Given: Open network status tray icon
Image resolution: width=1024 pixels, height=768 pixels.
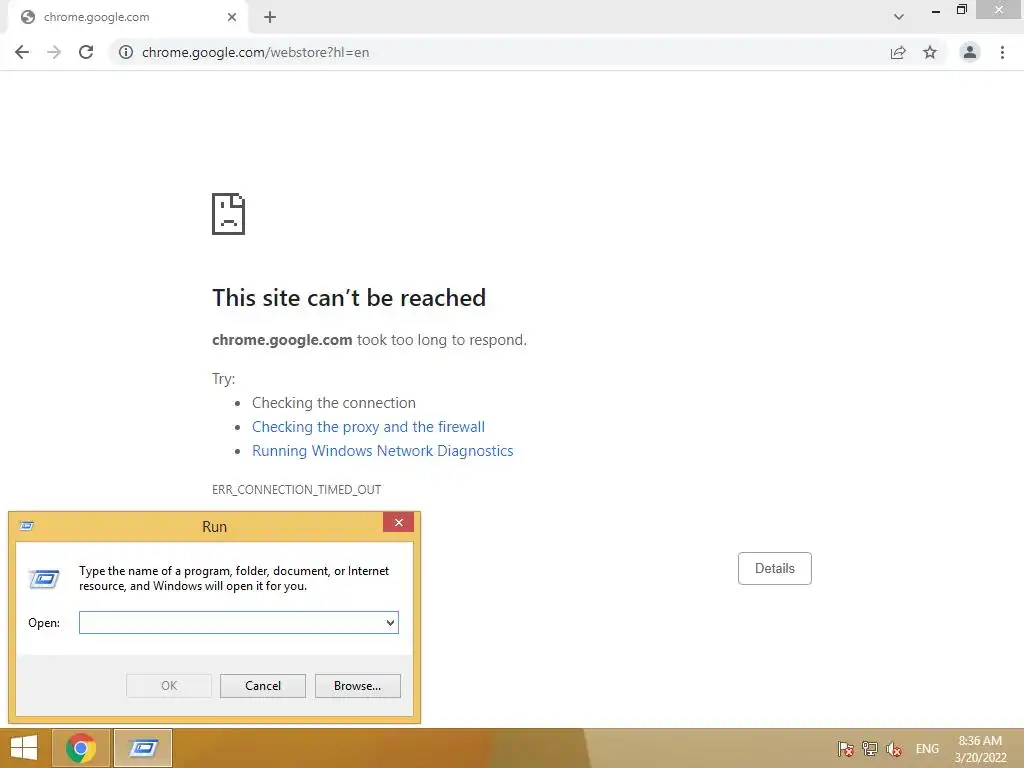Looking at the screenshot, I should (870, 749).
